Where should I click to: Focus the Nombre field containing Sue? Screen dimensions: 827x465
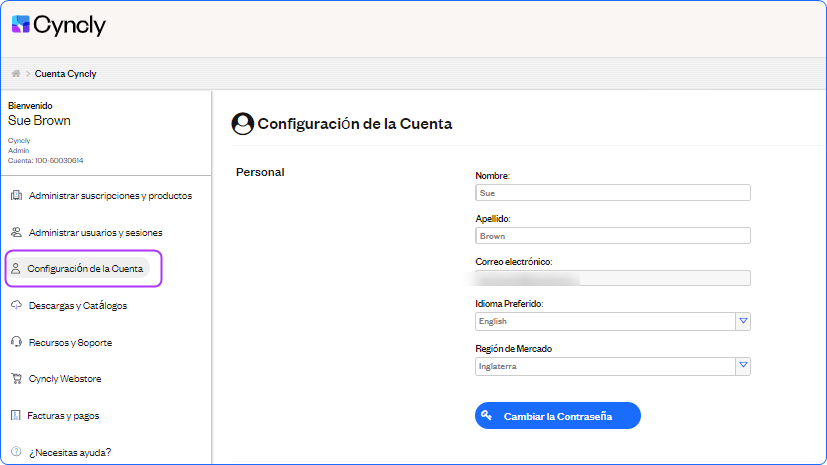click(x=613, y=193)
